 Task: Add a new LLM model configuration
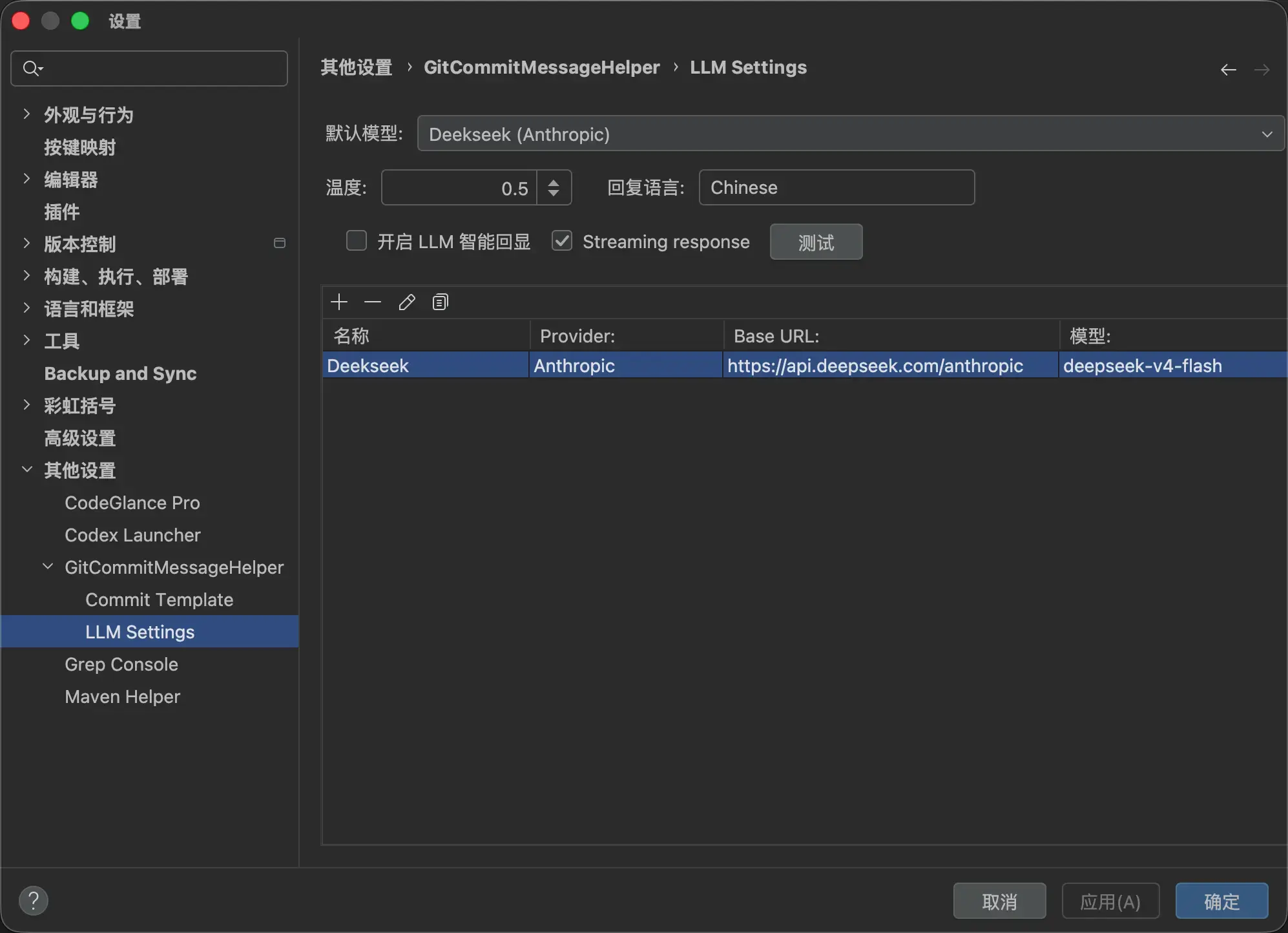click(x=339, y=302)
